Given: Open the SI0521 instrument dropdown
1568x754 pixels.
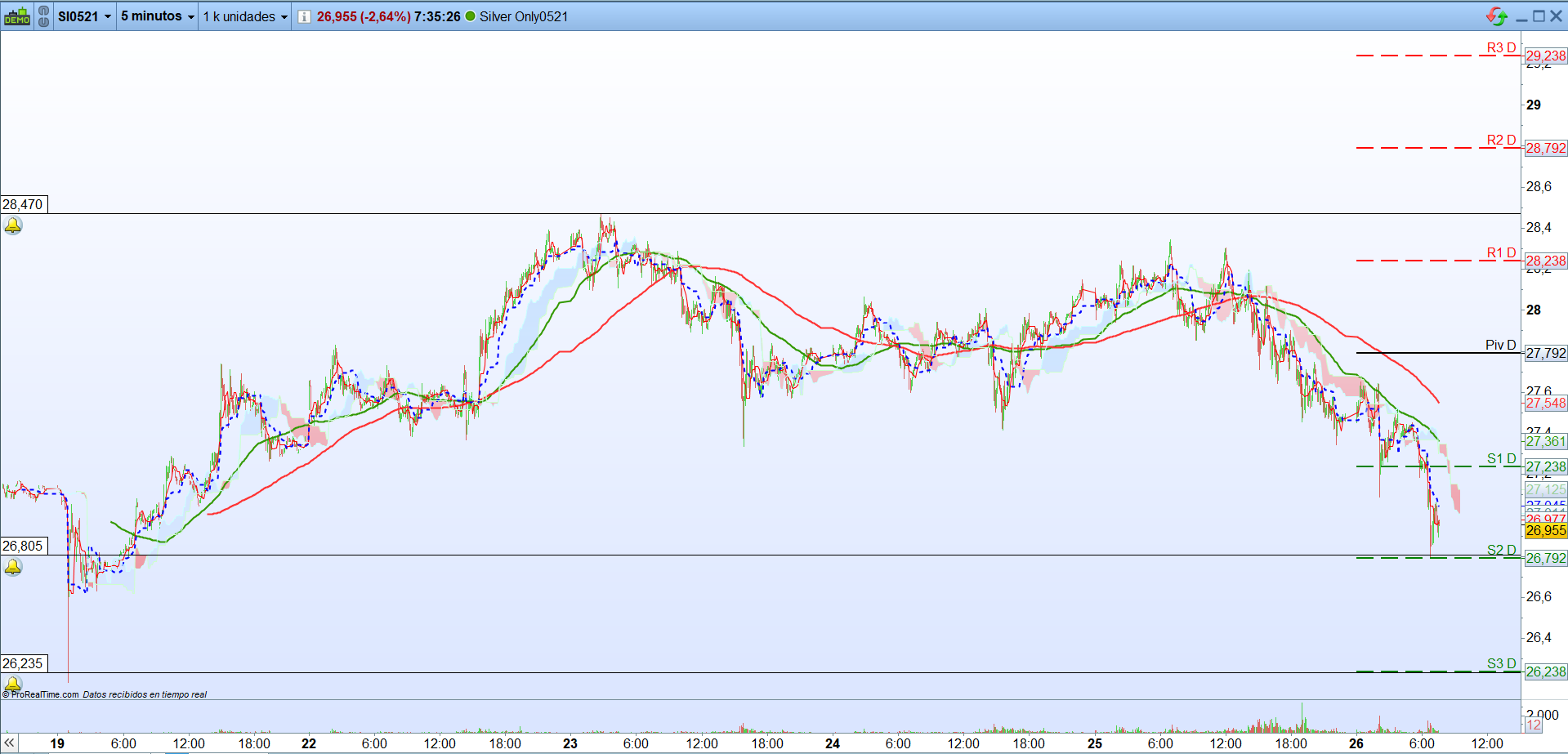Looking at the screenshot, I should tap(84, 16).
